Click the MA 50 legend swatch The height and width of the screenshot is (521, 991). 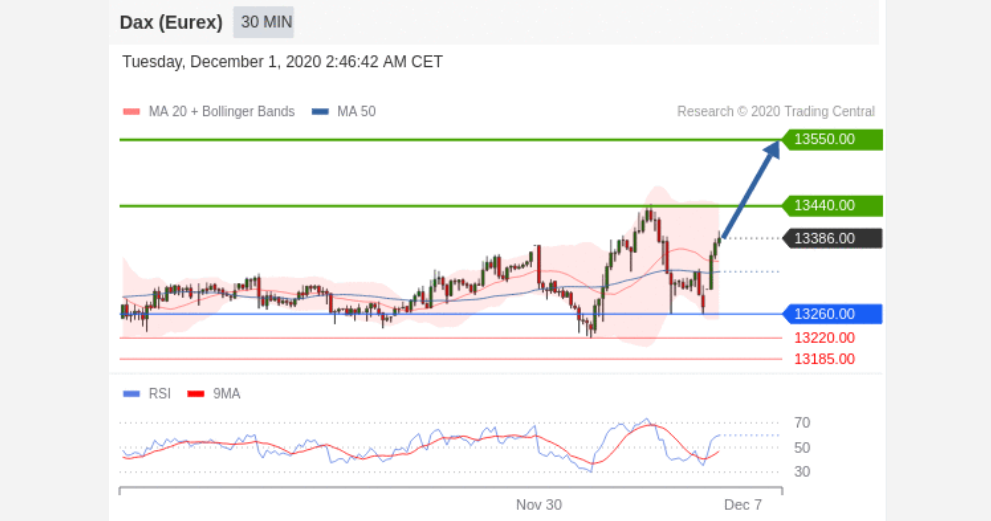pos(320,112)
